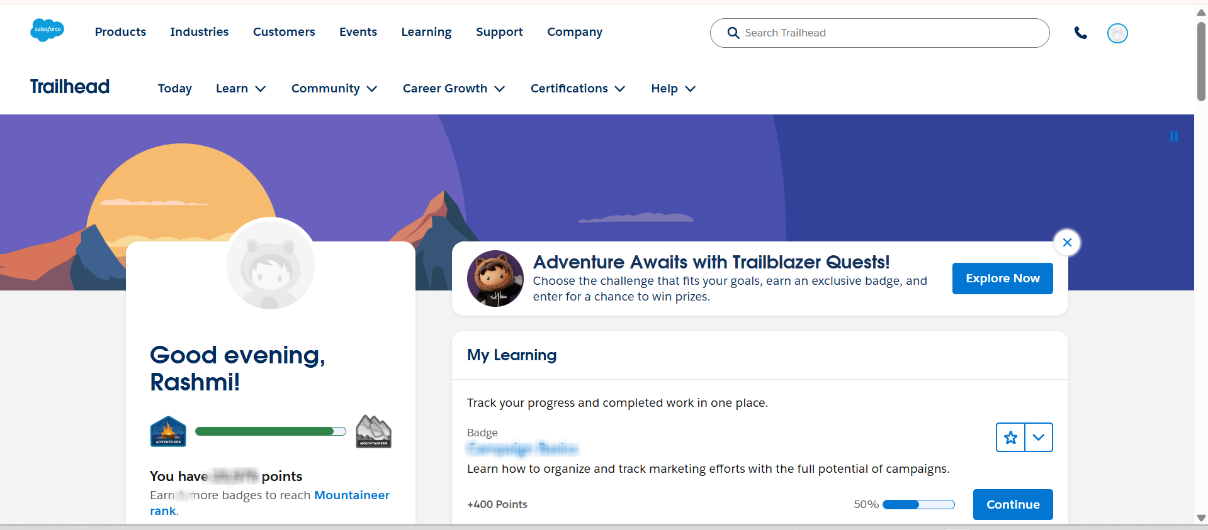Continue the in-progress badge
Viewport: 1208px width, 530px height.
coord(1012,504)
